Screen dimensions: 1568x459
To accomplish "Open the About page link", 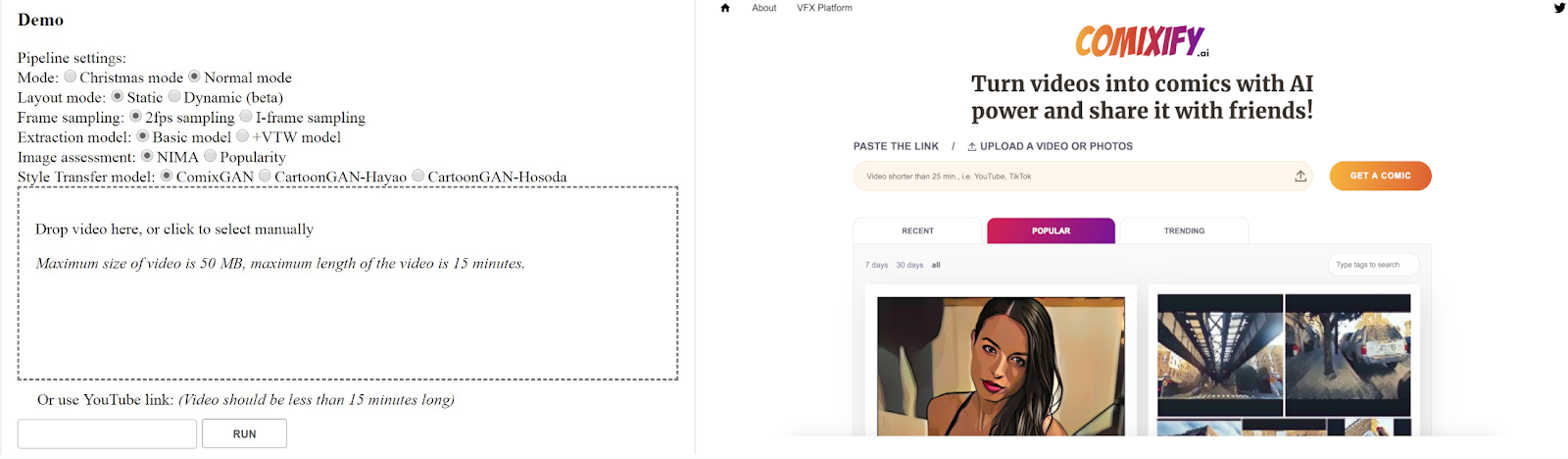I will 763,8.
